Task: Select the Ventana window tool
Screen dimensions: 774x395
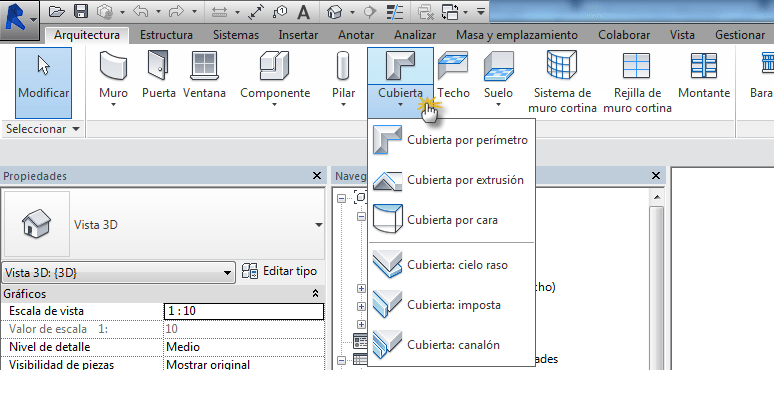Action: 204,74
